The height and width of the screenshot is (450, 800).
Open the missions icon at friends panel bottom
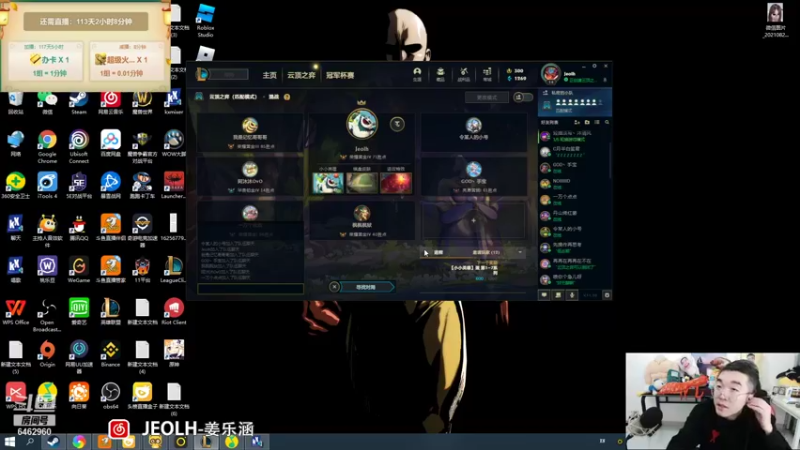[558, 295]
